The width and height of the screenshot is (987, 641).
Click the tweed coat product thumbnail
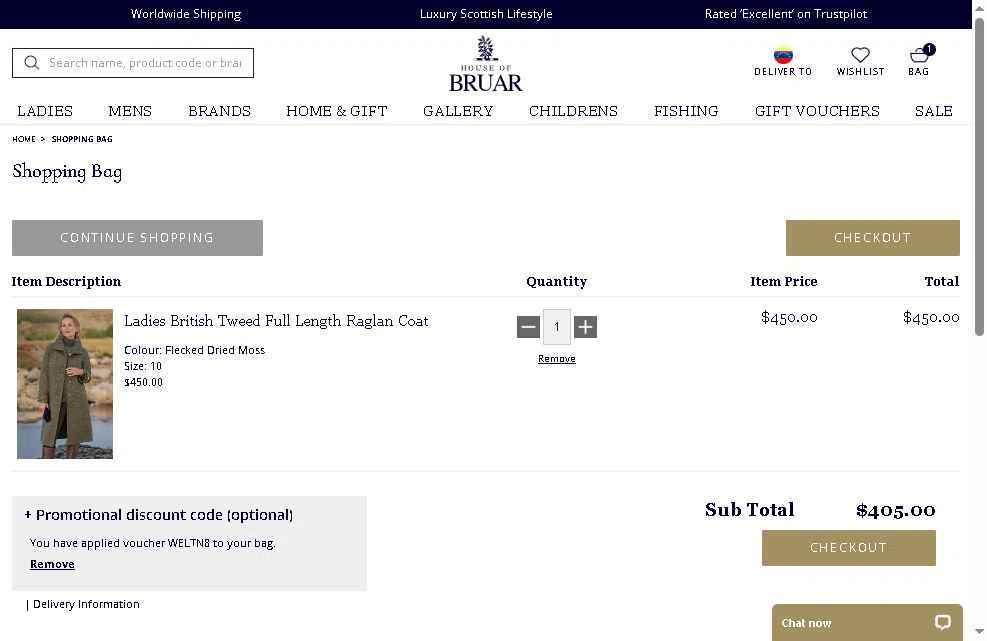click(65, 383)
